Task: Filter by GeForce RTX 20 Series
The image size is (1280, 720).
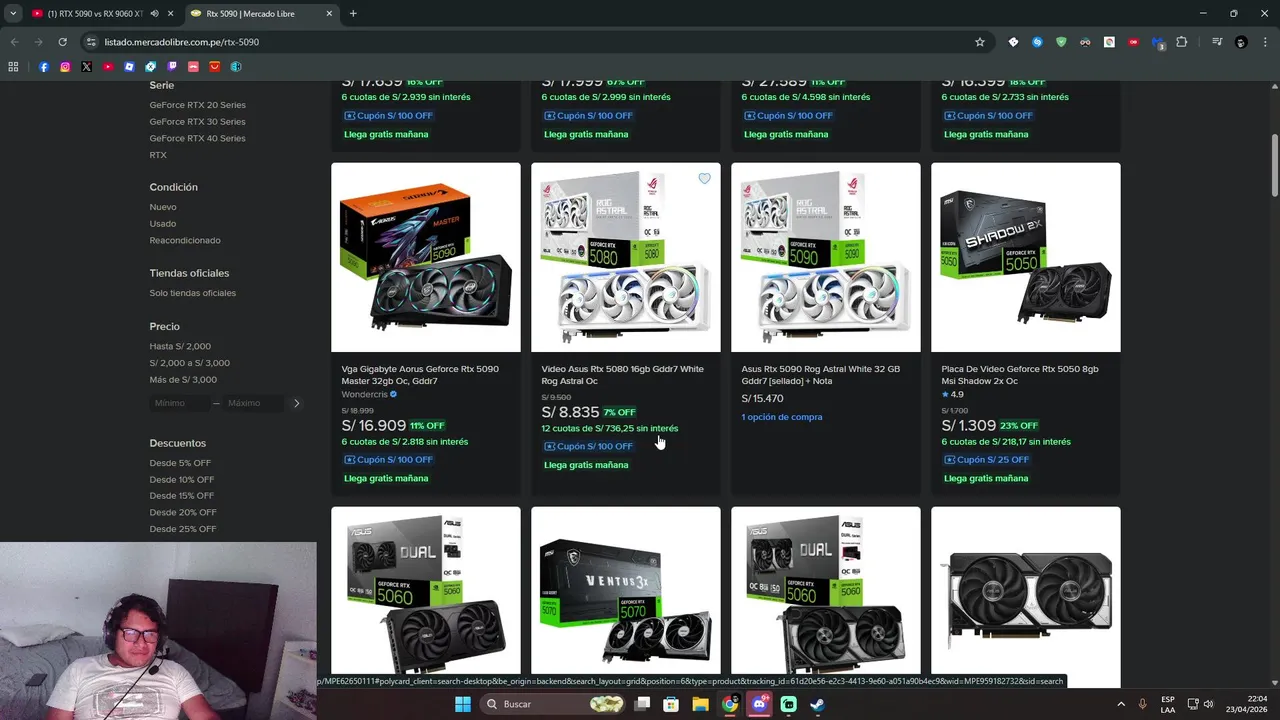Action: click(x=198, y=105)
